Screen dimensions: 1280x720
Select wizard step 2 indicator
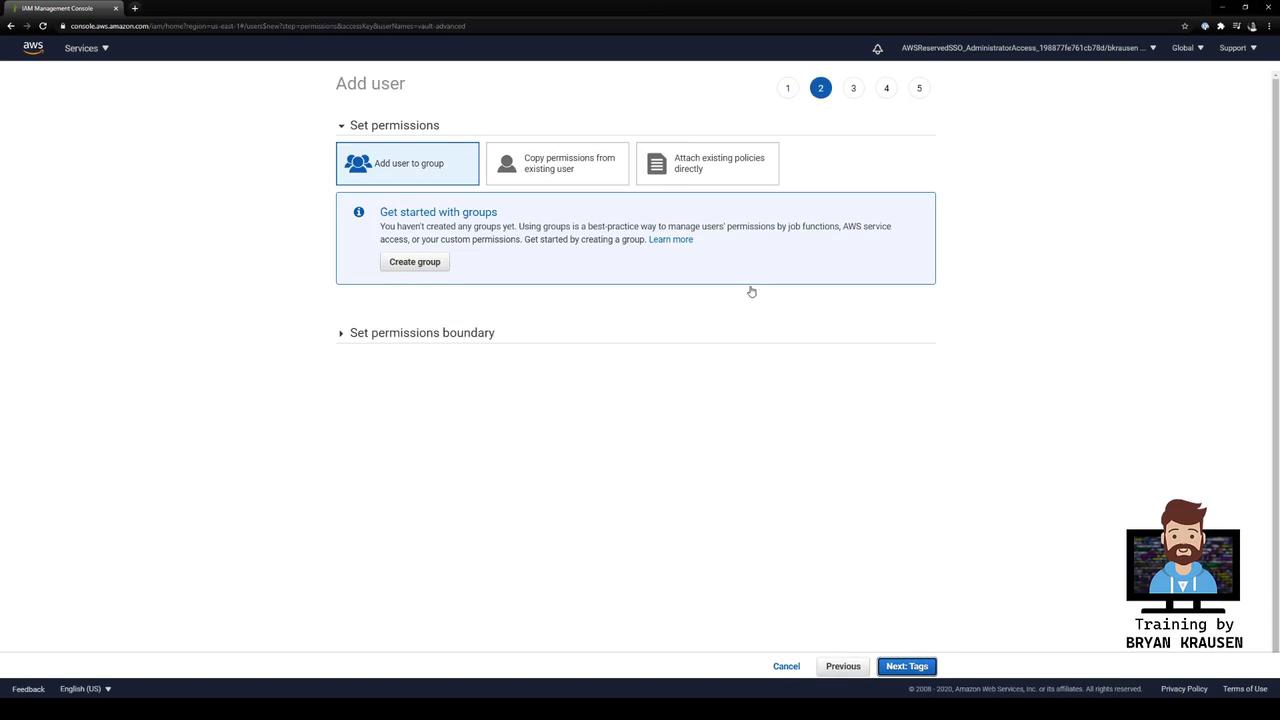[x=821, y=88]
